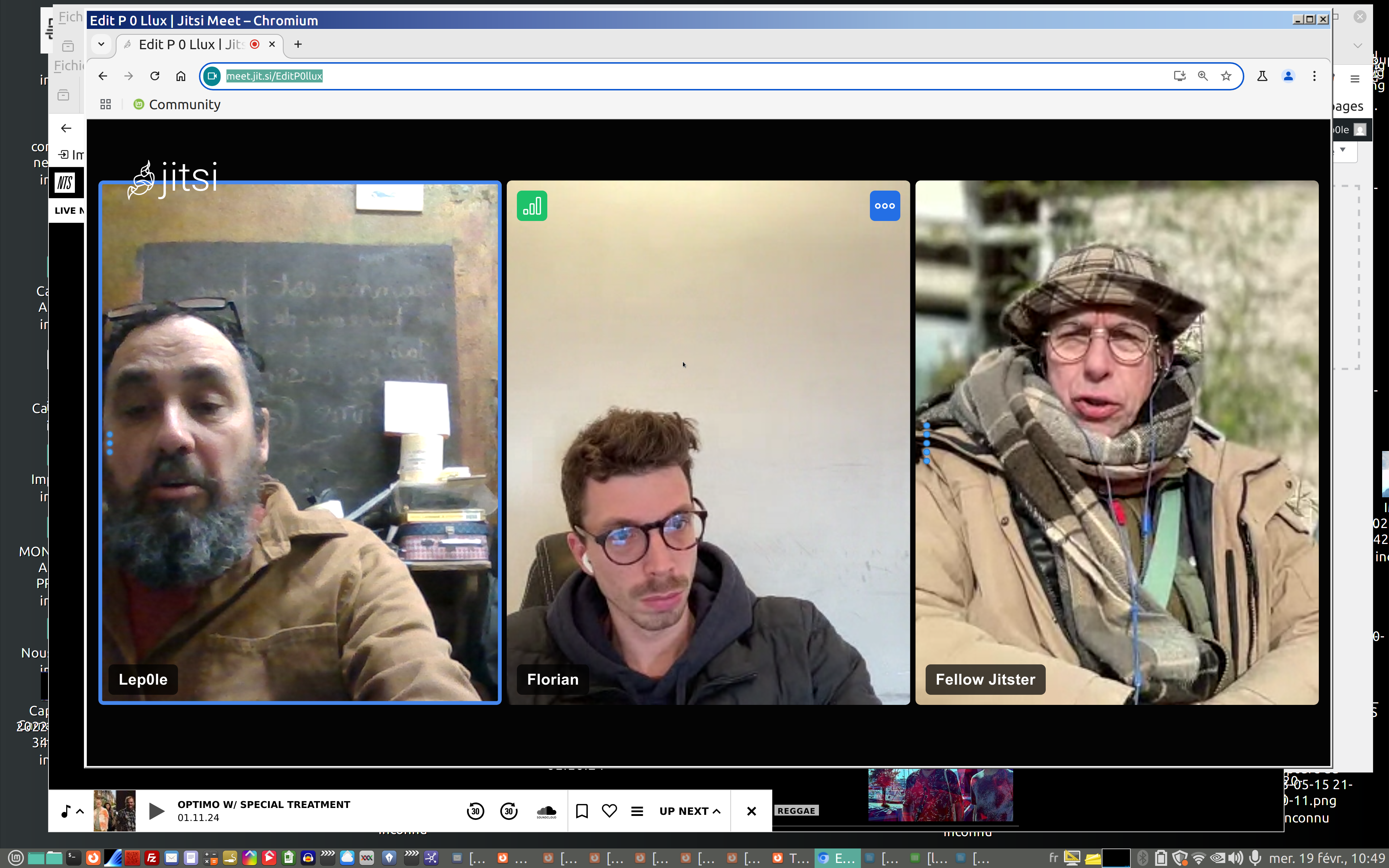Image resolution: width=1389 pixels, height=868 pixels.
Task: Expand the UP NEXT list
Action: [x=689, y=810]
